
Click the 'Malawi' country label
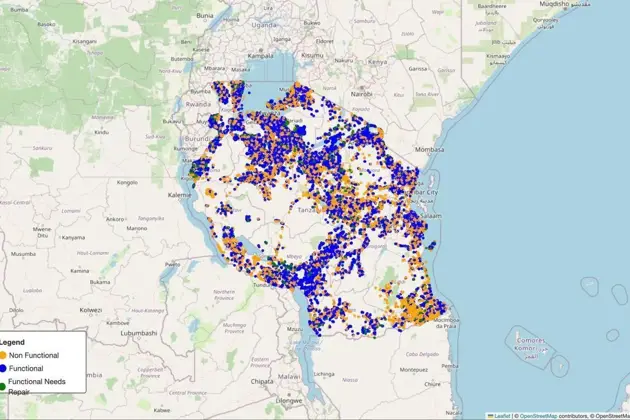tap(289, 377)
